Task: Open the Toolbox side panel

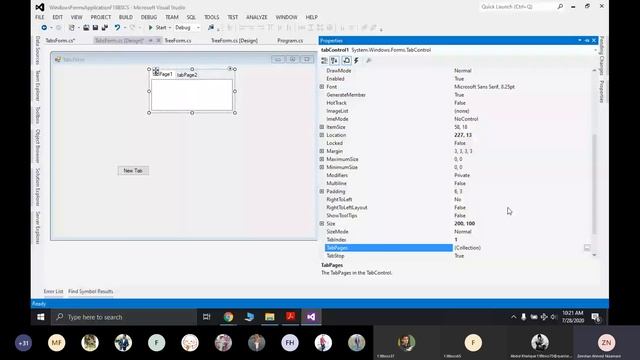Action: 38,115
